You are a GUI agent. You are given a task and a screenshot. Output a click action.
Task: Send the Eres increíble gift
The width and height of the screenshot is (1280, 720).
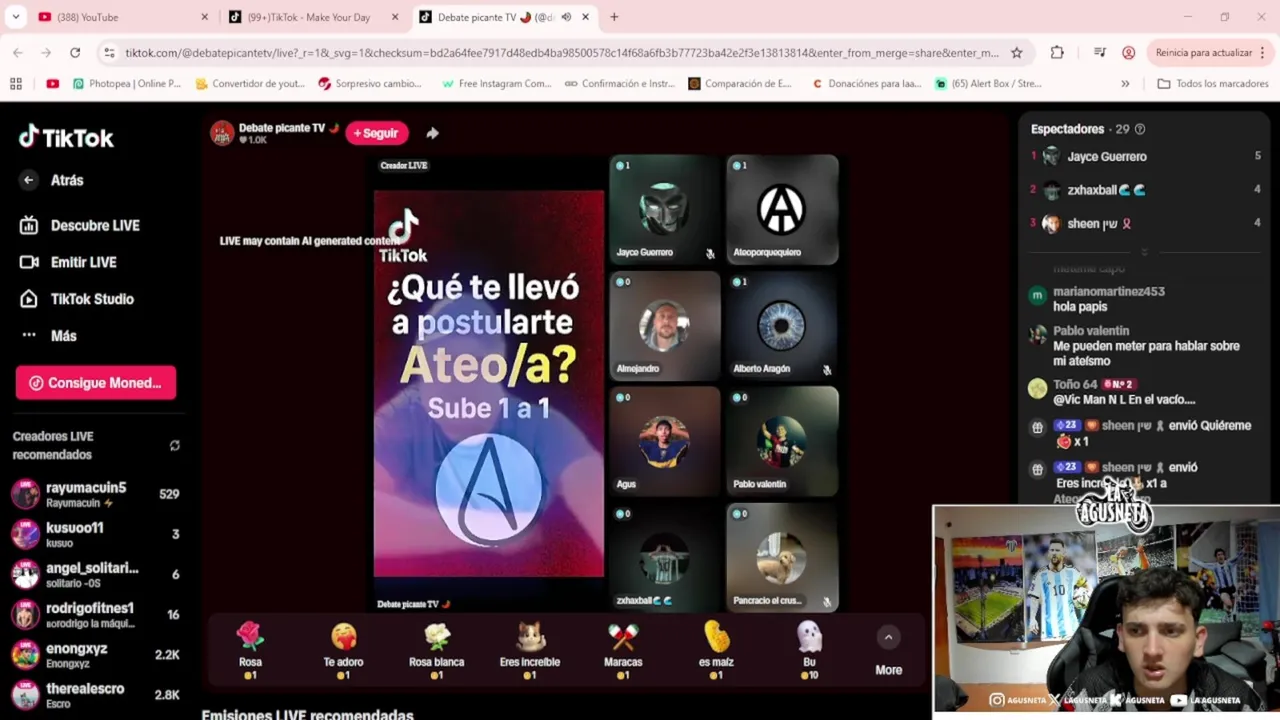click(530, 651)
